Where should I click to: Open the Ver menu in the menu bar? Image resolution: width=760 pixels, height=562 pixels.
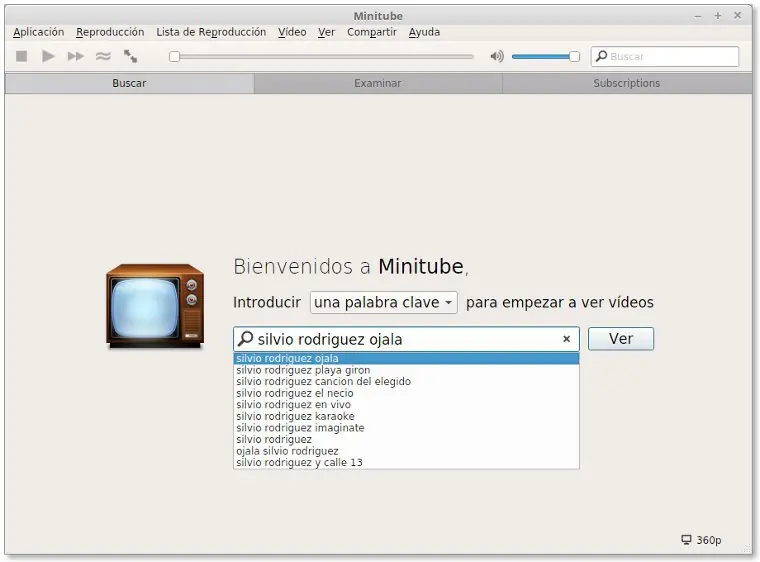[x=327, y=32]
